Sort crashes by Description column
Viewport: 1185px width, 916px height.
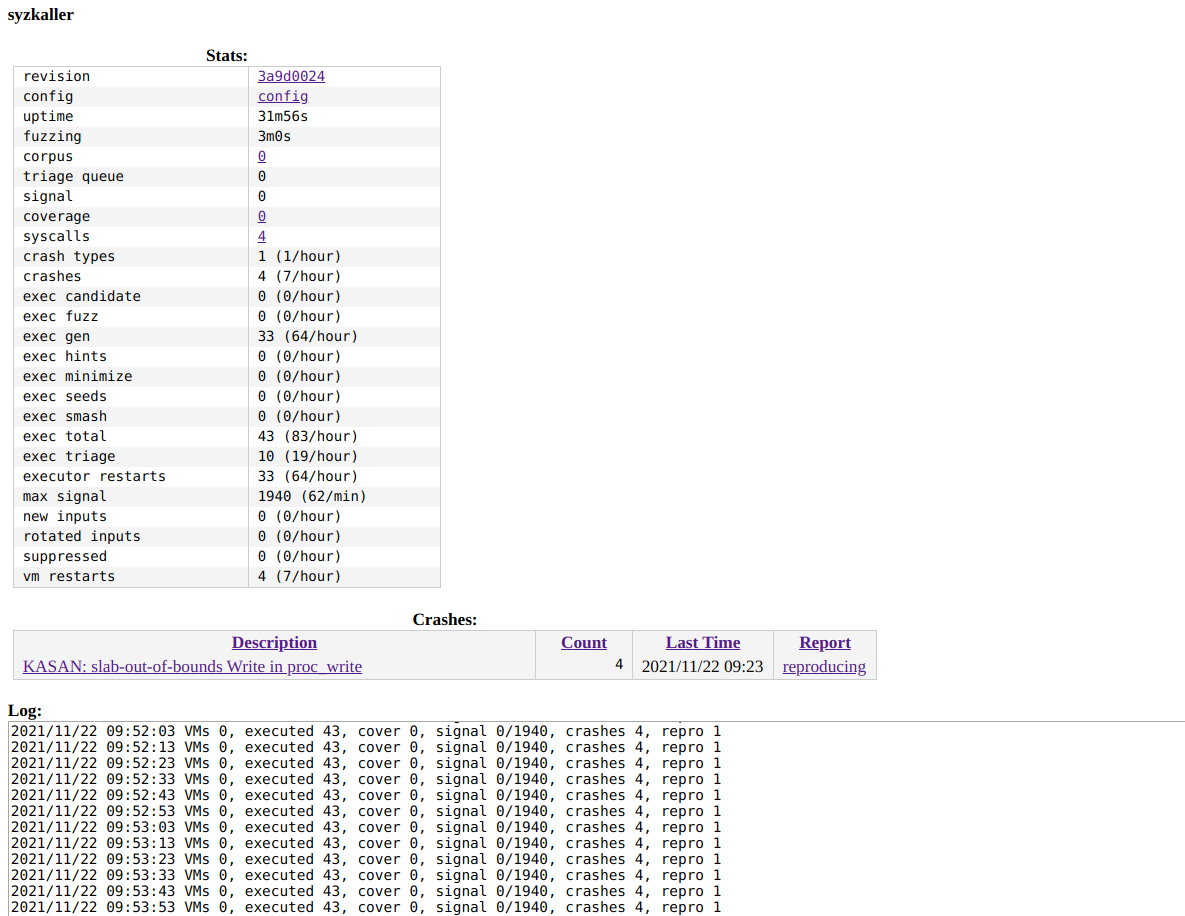click(x=274, y=642)
